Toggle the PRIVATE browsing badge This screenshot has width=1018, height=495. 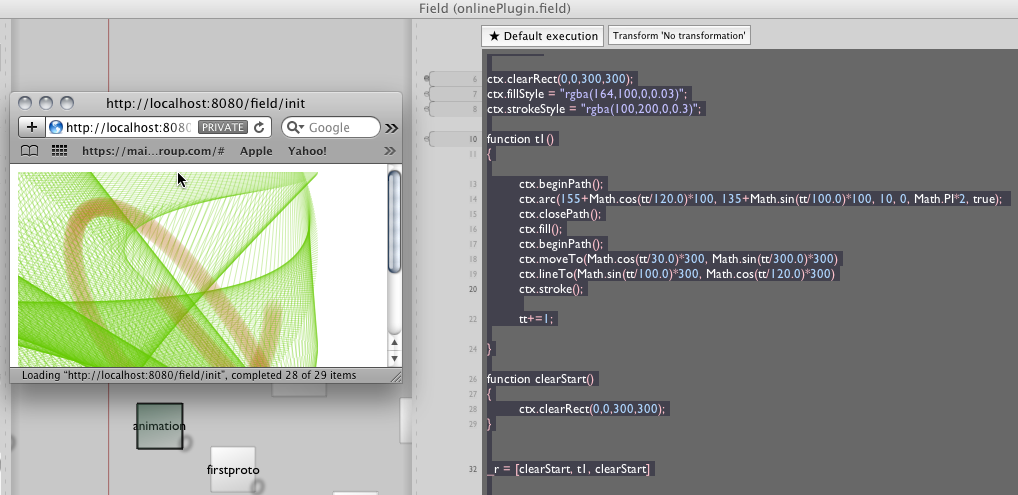pos(222,127)
